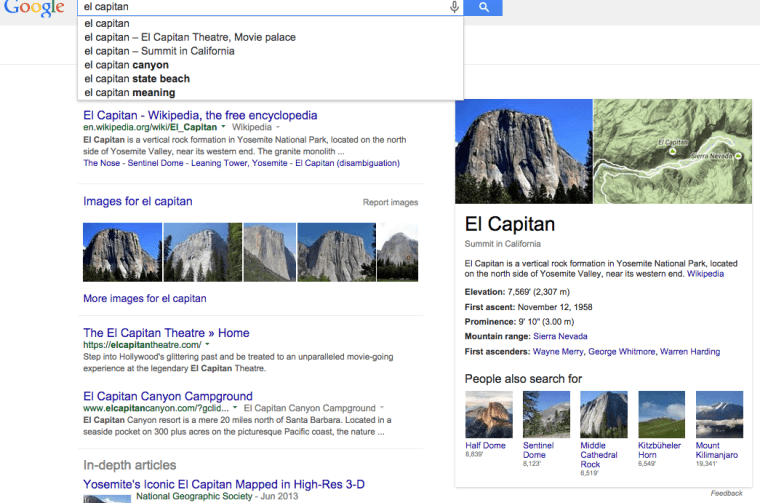Open 'The Nose' sitelink
The height and width of the screenshot is (503, 760).
point(101,163)
